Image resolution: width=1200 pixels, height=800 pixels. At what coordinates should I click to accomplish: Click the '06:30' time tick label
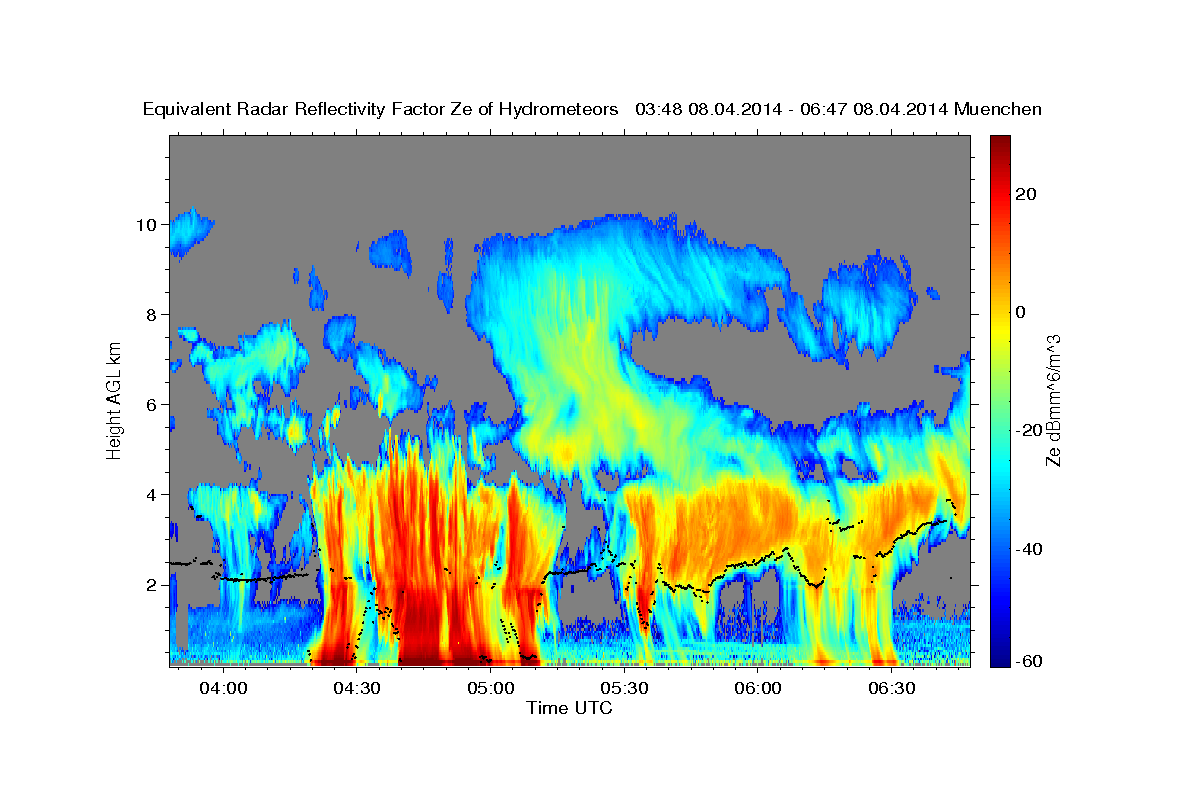[893, 689]
